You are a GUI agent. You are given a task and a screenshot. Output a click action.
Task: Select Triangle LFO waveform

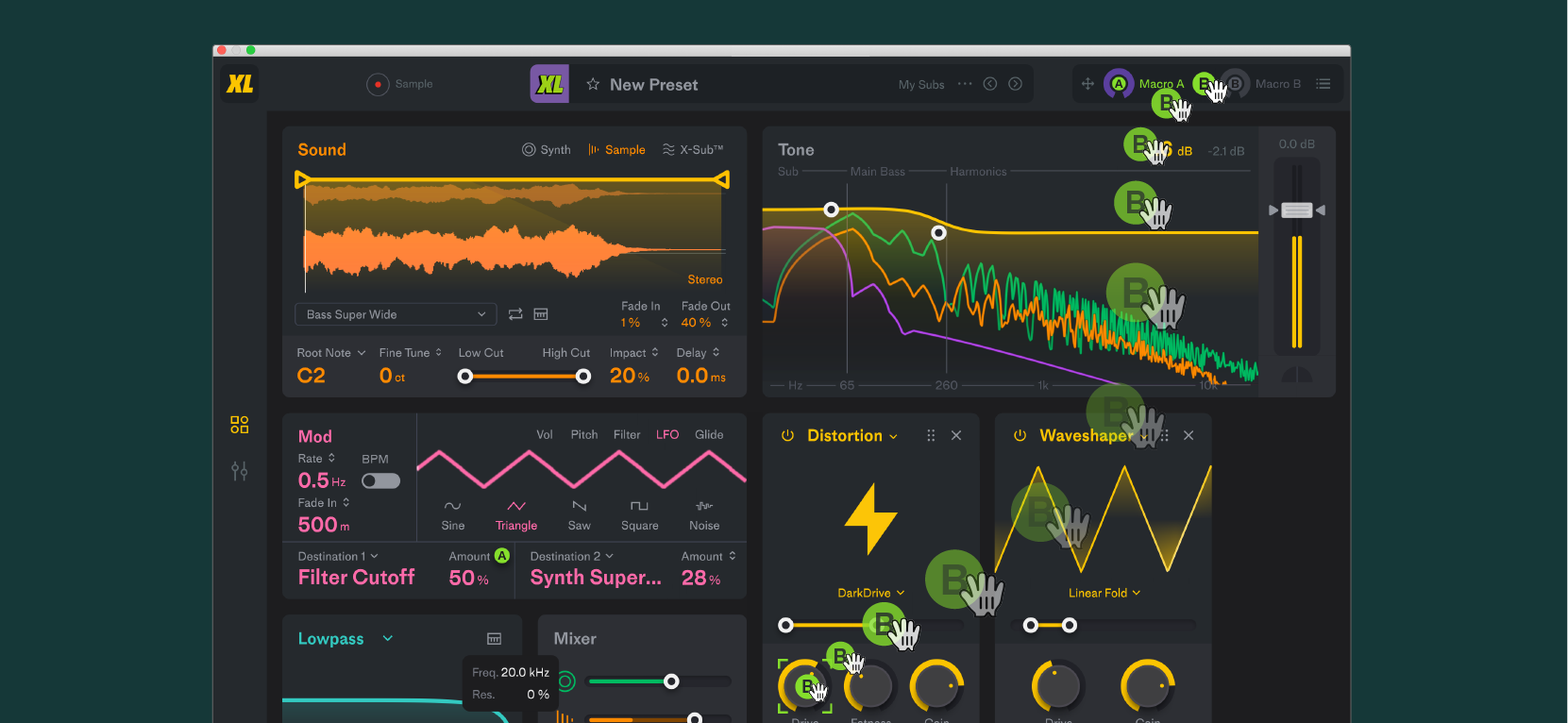516,515
